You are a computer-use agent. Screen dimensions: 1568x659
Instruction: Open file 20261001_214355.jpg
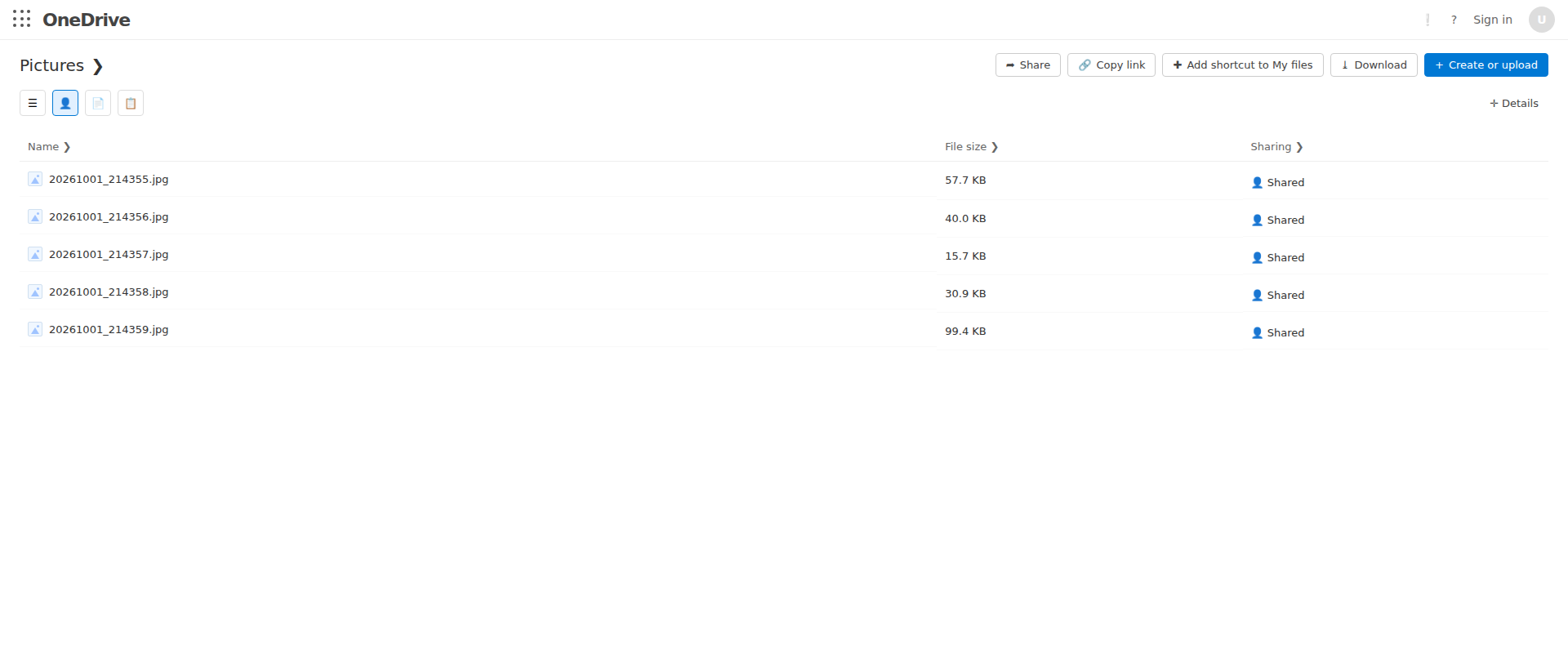pyautogui.click(x=109, y=179)
